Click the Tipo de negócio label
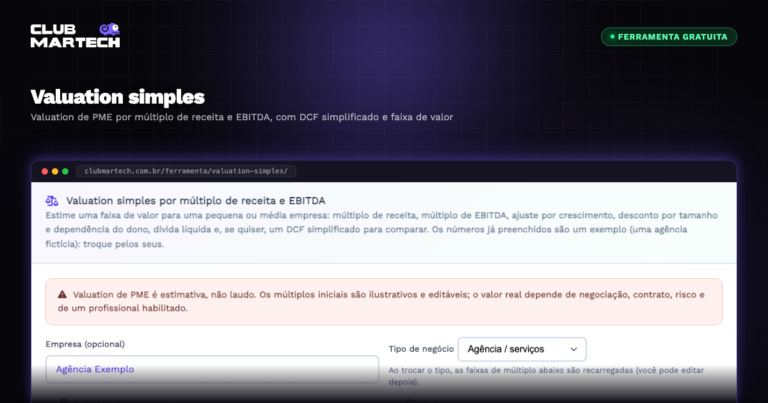The image size is (768, 403). tap(421, 349)
